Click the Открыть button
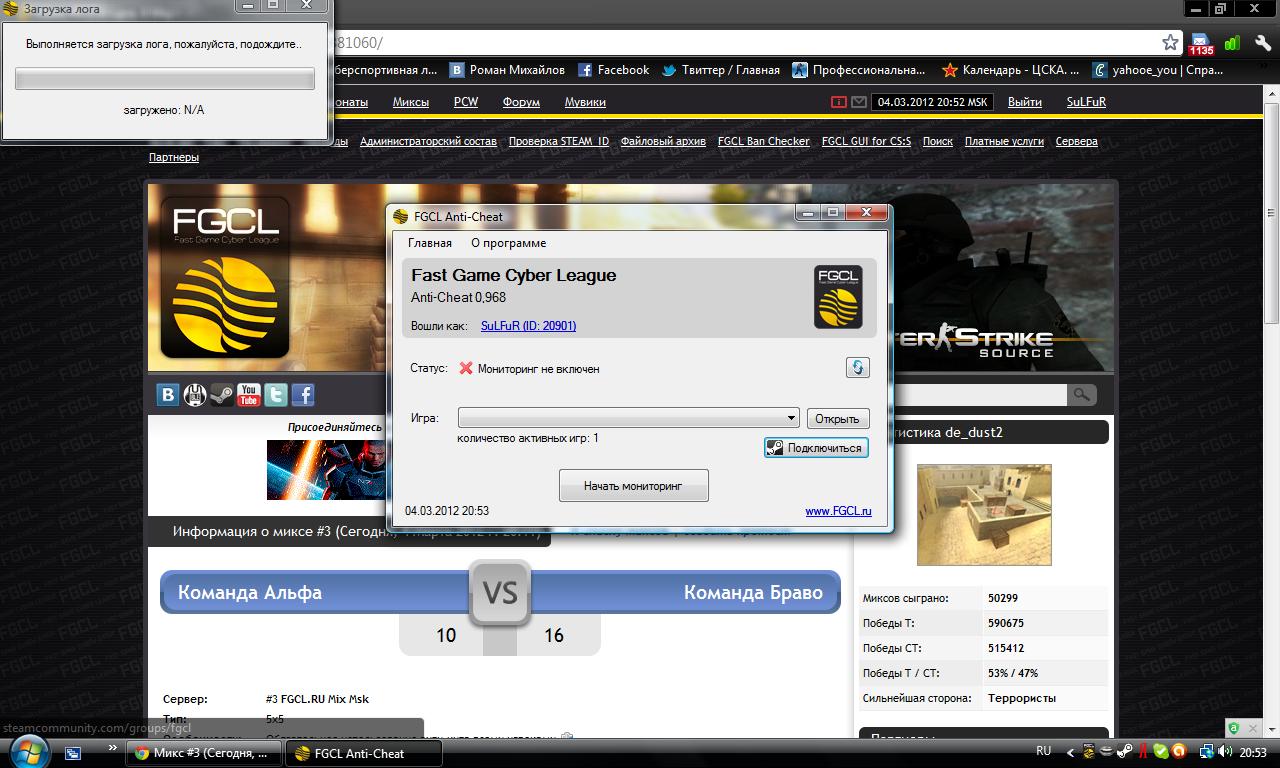This screenshot has height=768, width=1280. [837, 419]
